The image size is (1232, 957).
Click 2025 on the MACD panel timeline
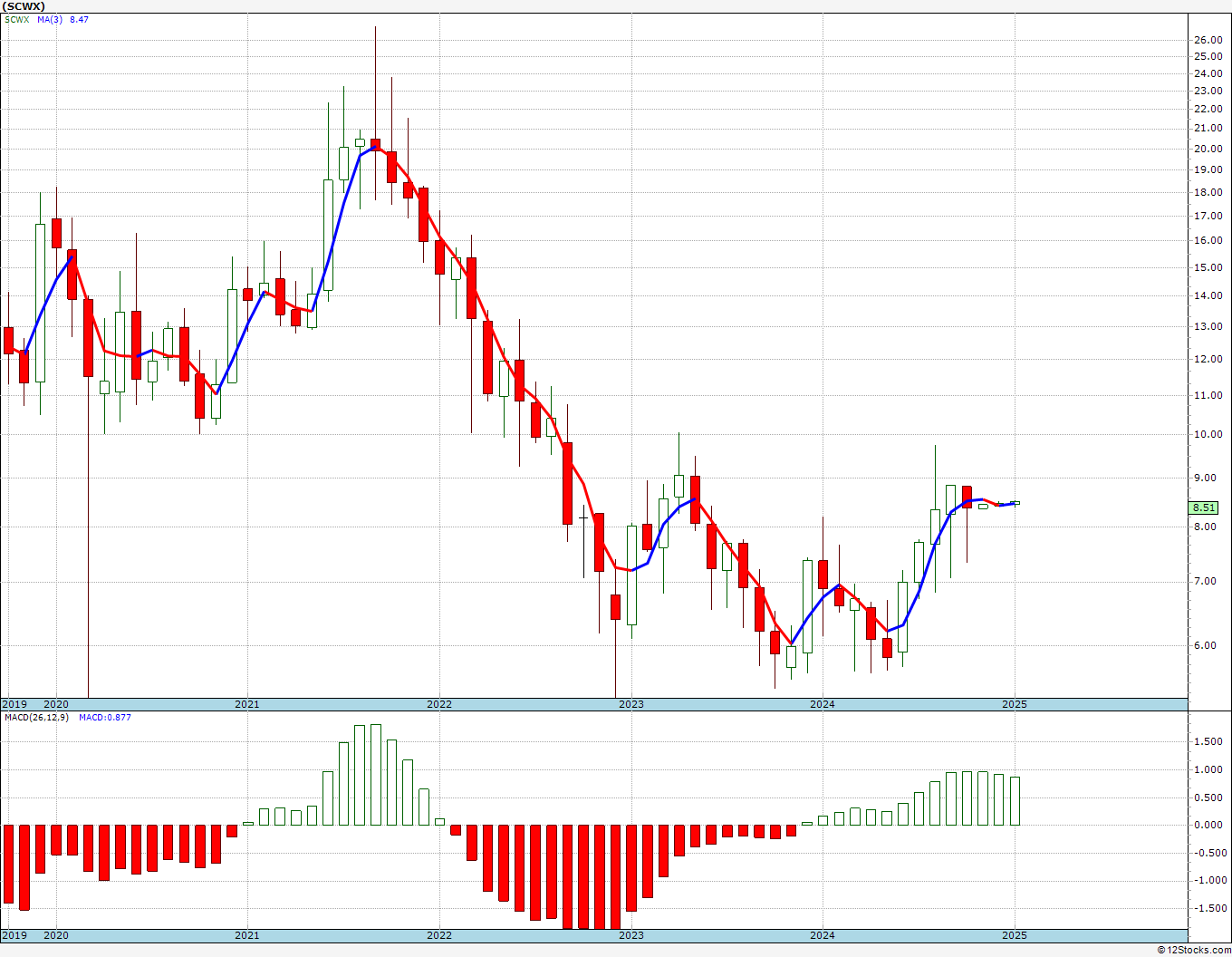coord(1015,935)
